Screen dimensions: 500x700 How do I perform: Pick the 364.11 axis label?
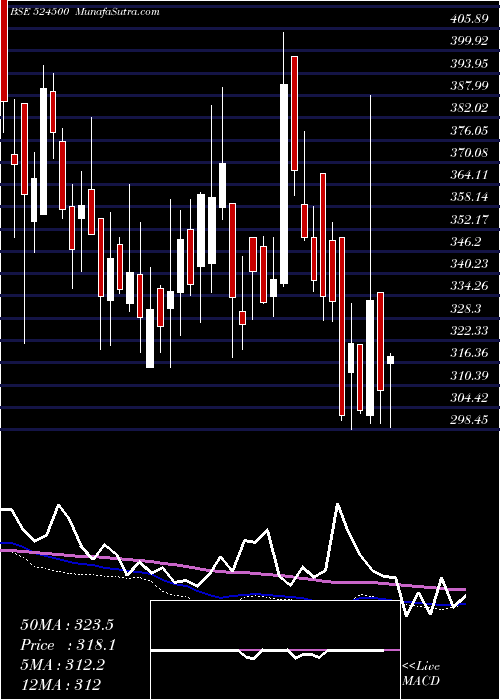(470, 175)
